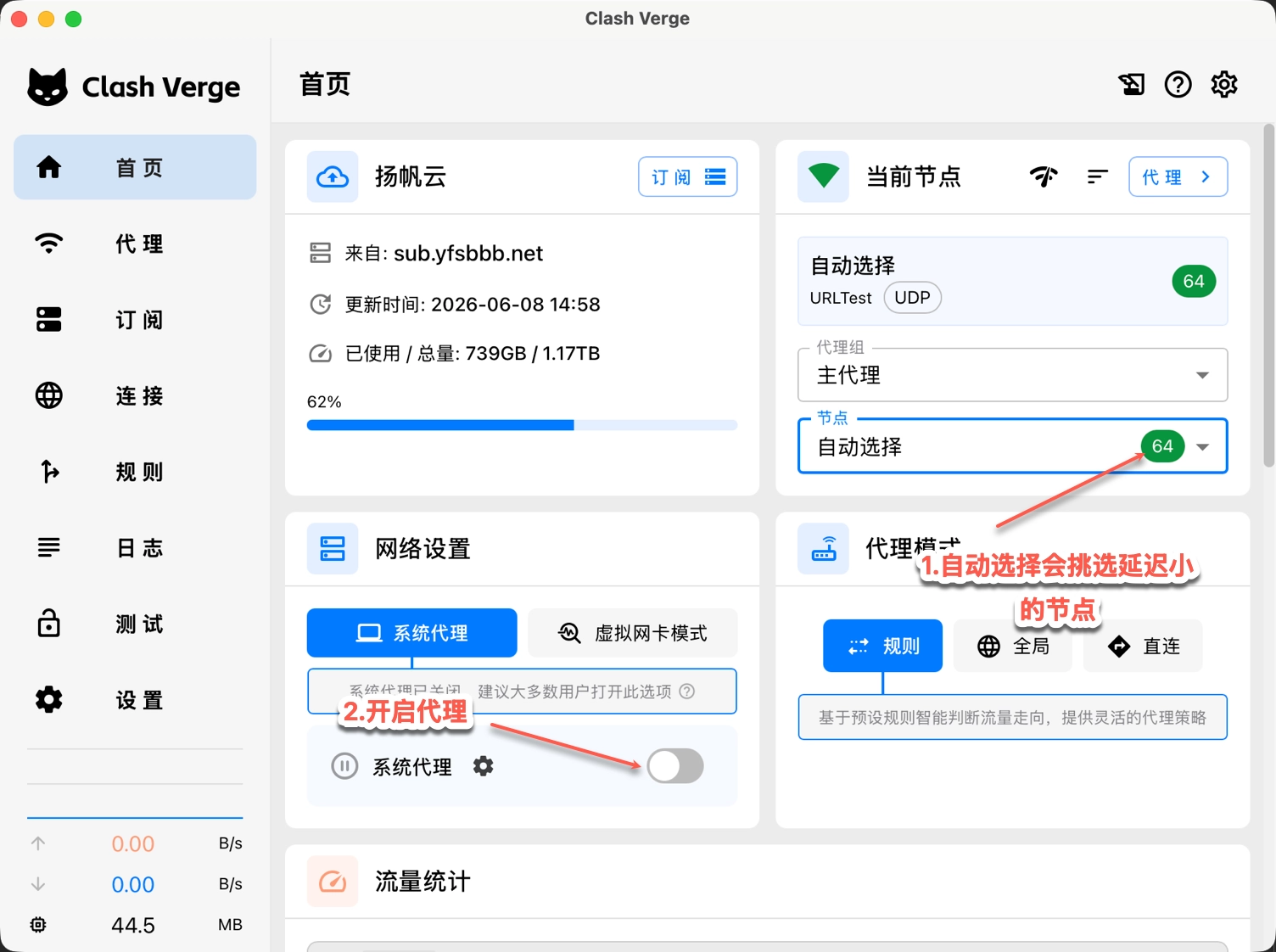This screenshot has width=1276, height=952.
Task: Open the 连接 connections page in sidebar
Action: (135, 395)
